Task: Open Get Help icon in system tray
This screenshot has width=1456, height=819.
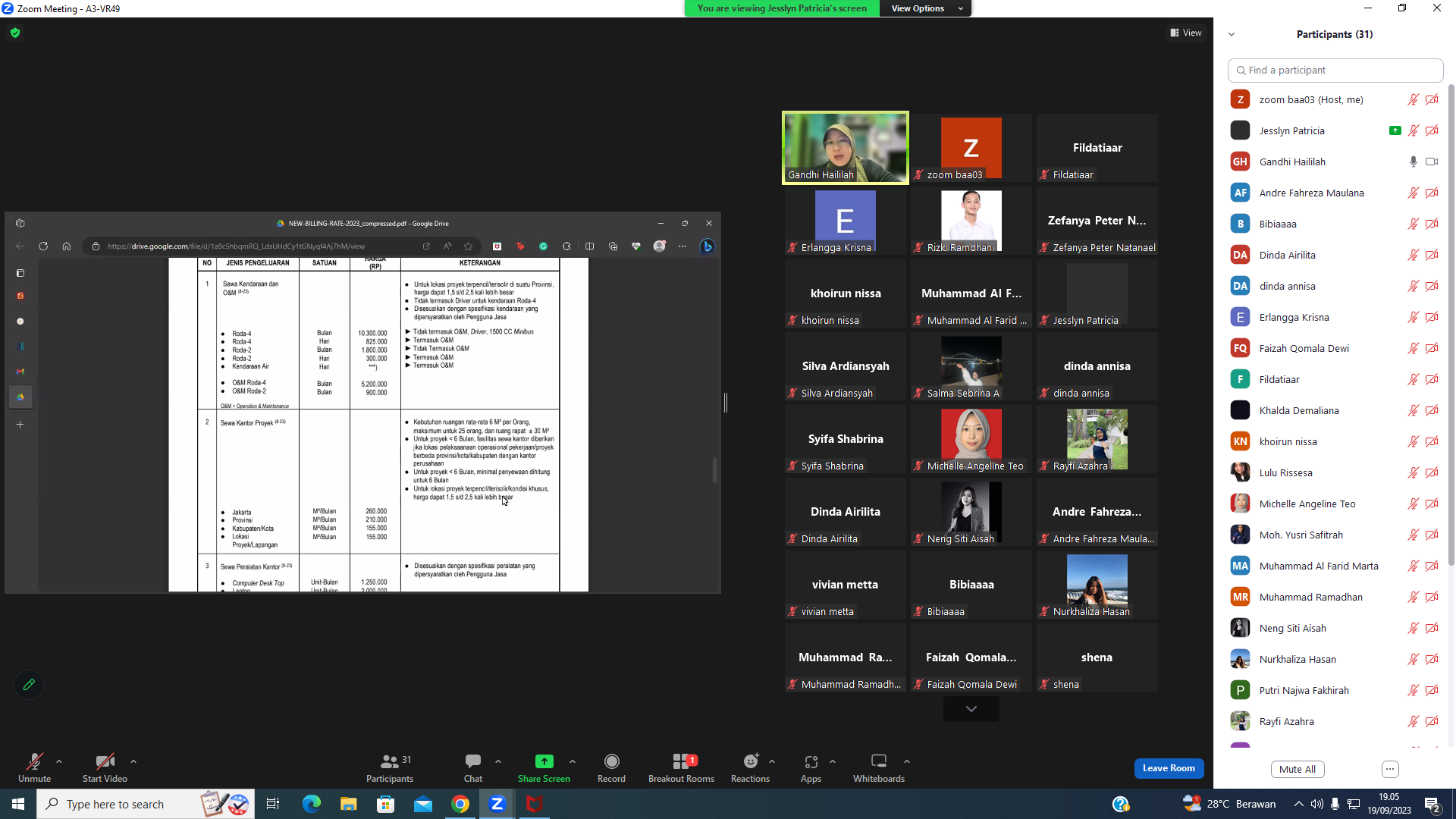Action: pos(1120,804)
